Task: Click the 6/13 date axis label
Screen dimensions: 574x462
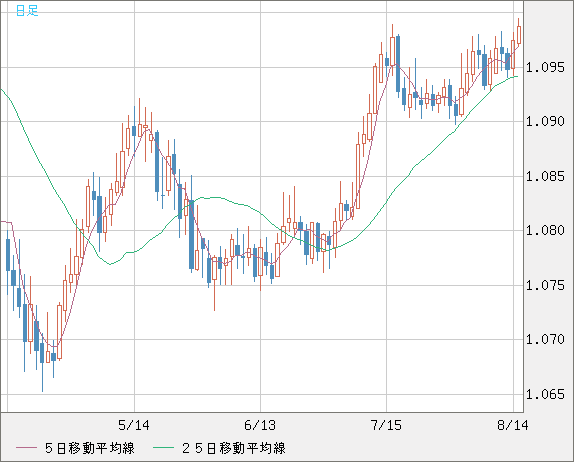Action: [x=260, y=425]
